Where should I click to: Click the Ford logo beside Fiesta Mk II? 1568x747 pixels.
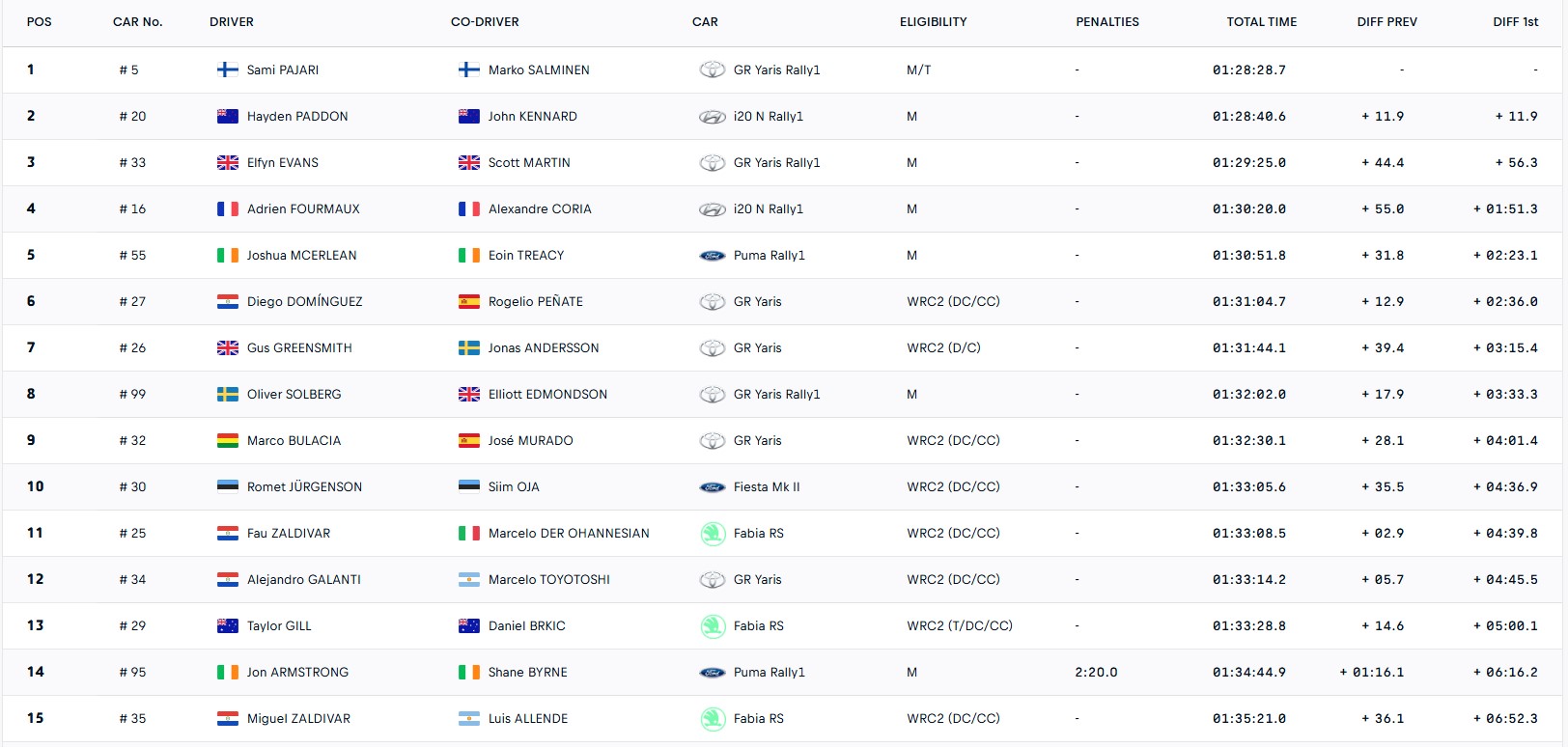click(x=712, y=486)
